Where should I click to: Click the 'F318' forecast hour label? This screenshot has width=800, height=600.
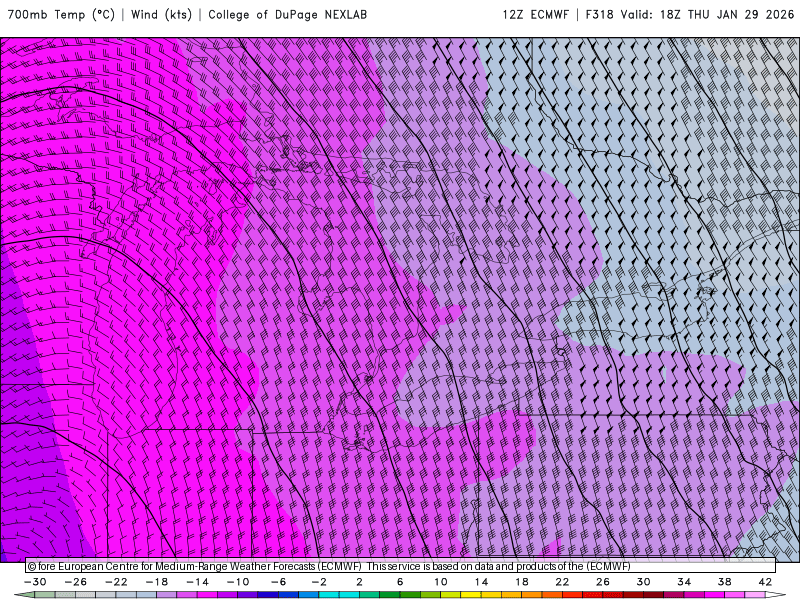(x=599, y=15)
